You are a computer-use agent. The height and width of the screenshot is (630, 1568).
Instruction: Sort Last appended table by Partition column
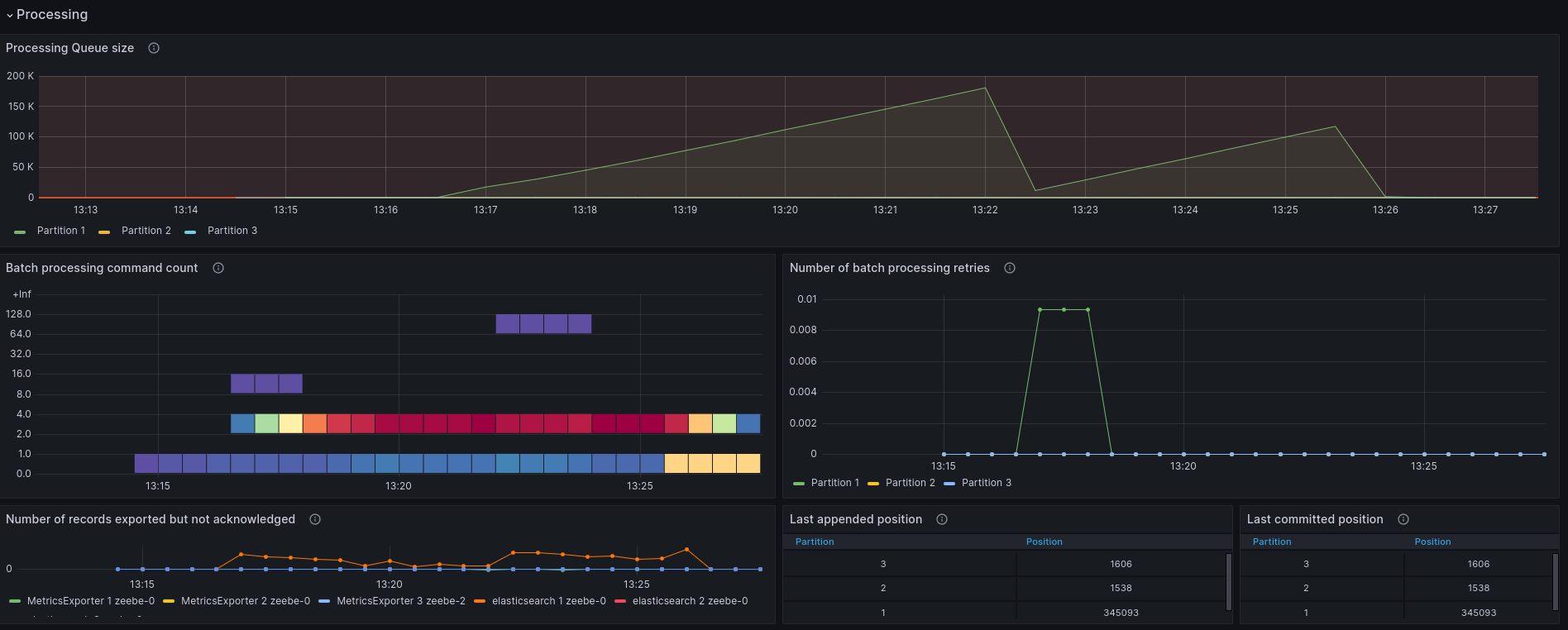(x=815, y=542)
